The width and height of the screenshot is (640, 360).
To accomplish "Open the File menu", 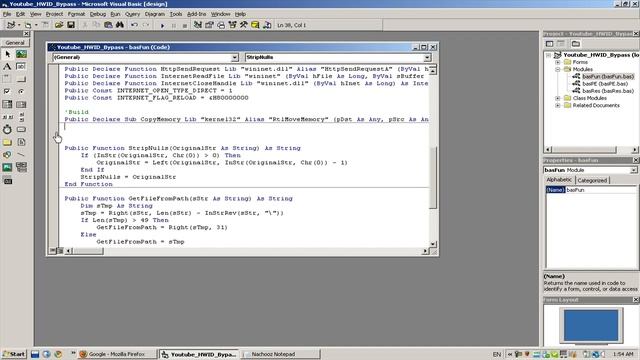I will (7, 14).
